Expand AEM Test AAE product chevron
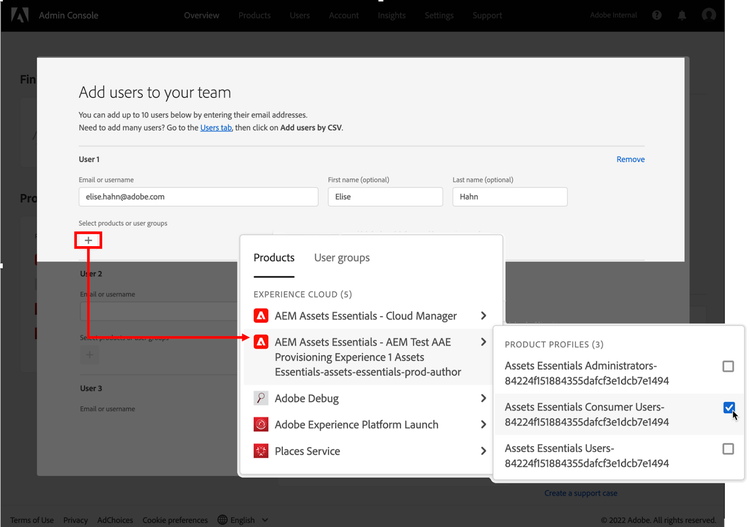750x527 pixels. 483,342
